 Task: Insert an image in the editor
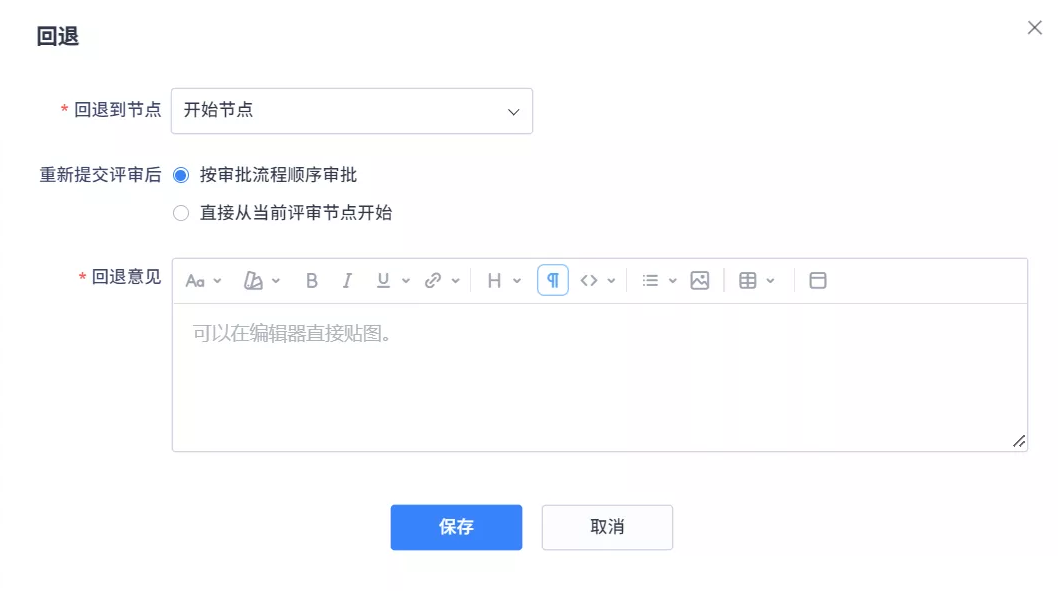click(x=699, y=280)
